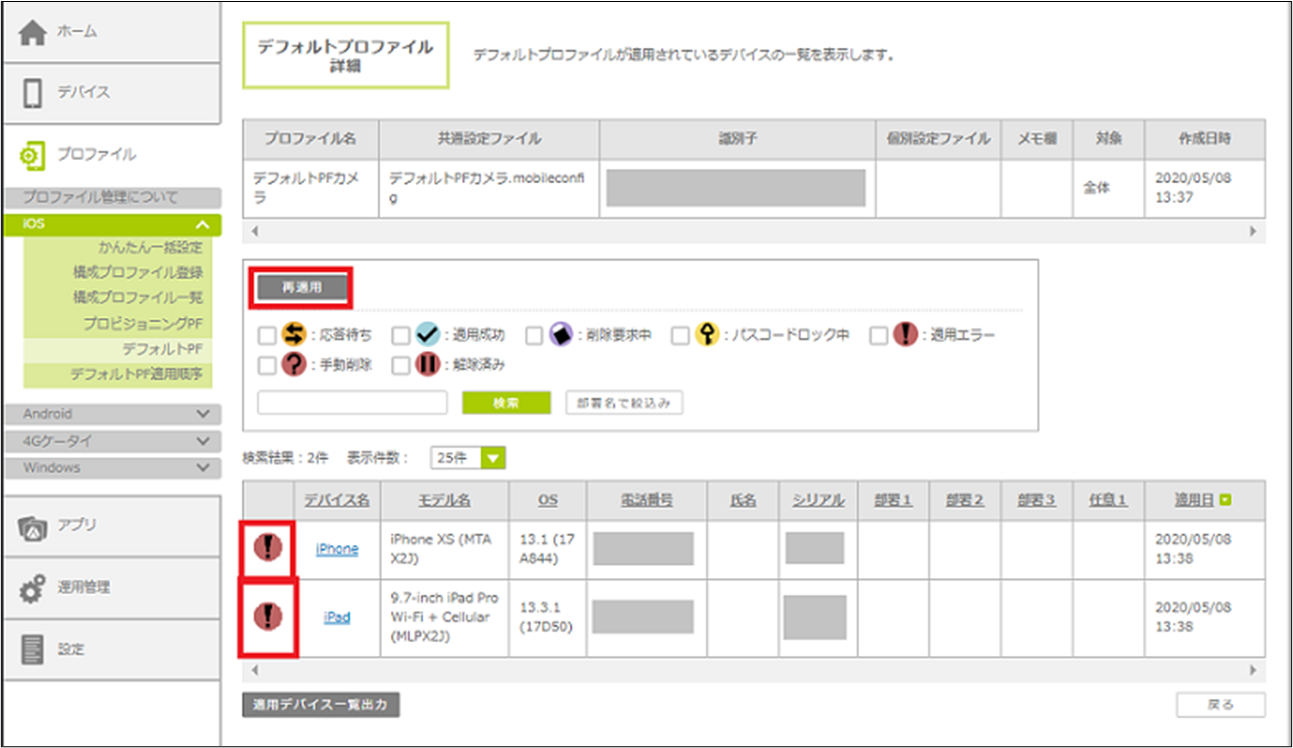Open the iPhone device link
Image resolution: width=1293 pixels, height=748 pixels.
pyautogui.click(x=337, y=549)
